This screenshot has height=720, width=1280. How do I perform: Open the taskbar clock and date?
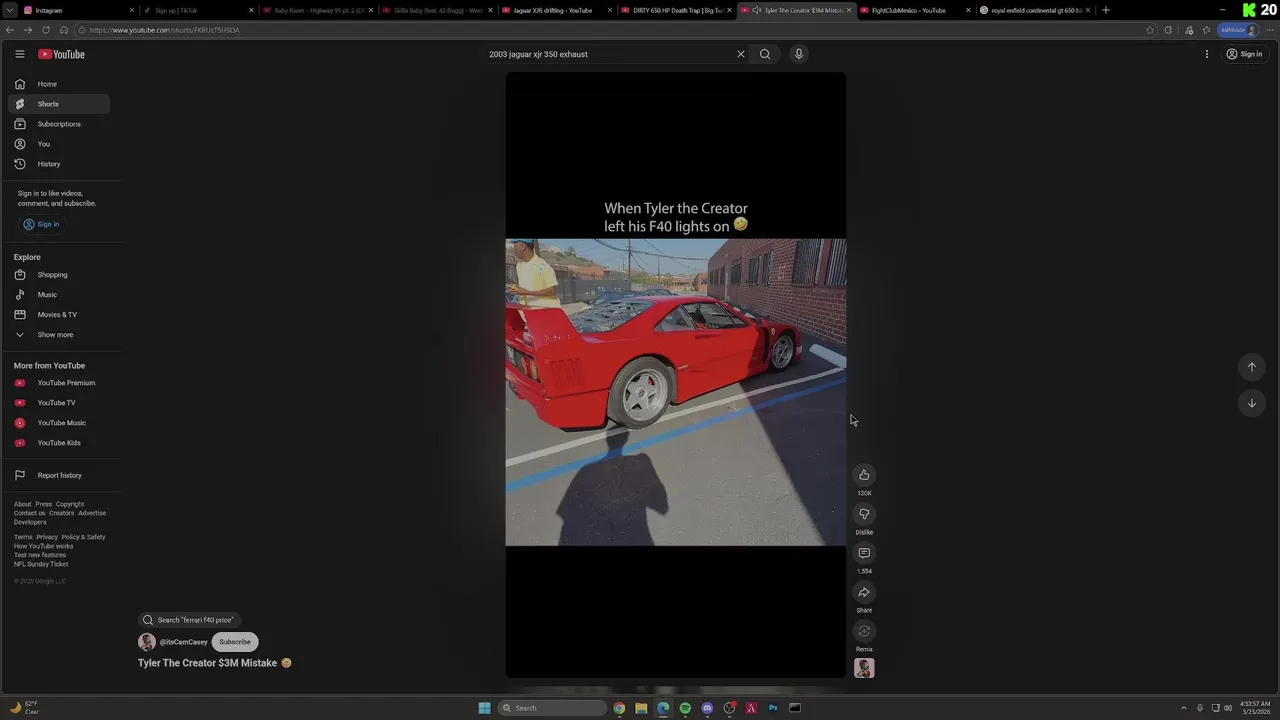click(1254, 708)
